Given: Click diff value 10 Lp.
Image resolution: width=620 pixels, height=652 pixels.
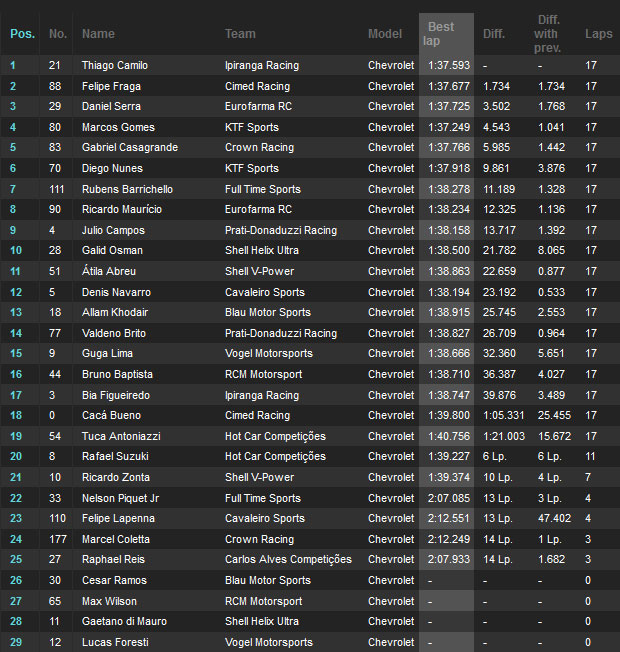Looking at the screenshot, I should click(497, 477).
